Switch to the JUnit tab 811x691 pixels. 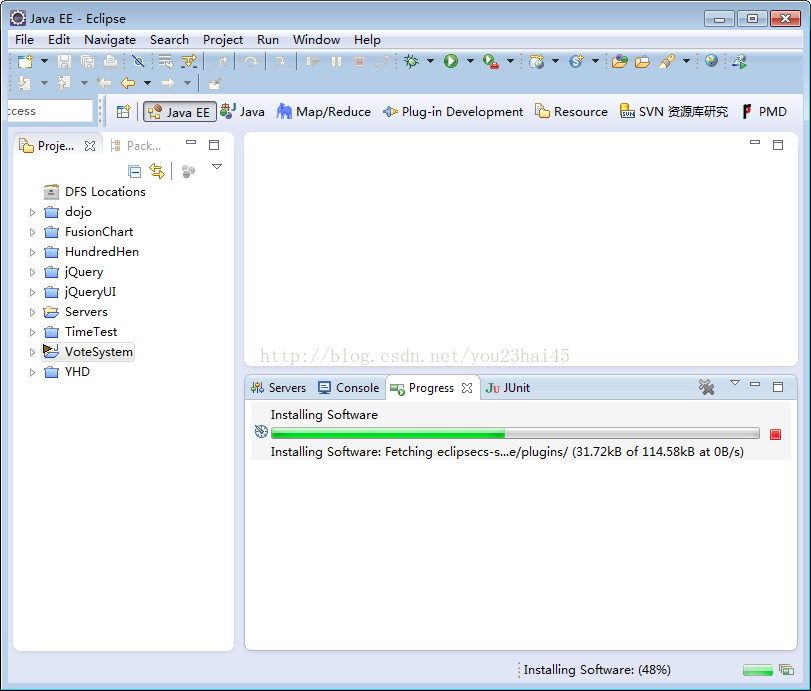(508, 388)
